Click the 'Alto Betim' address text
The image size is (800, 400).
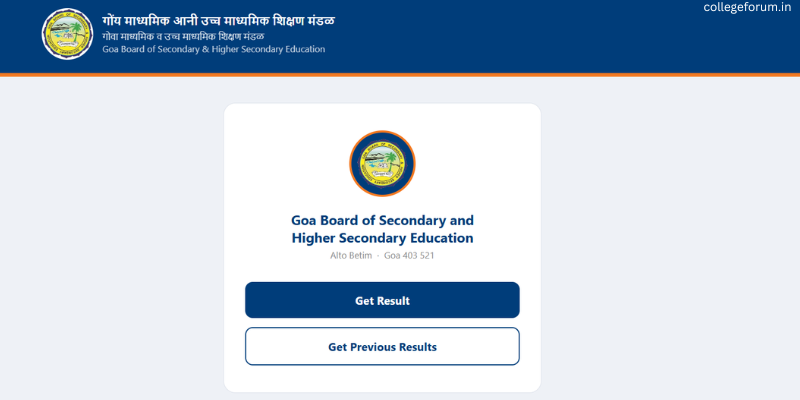coord(351,256)
